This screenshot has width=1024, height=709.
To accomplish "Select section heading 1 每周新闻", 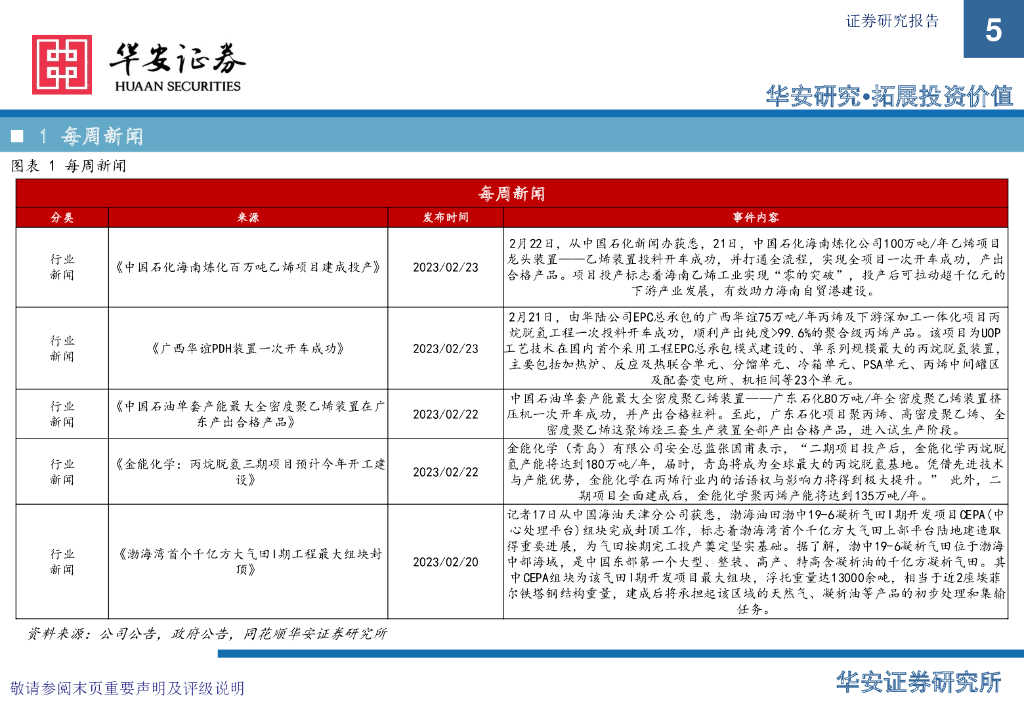I will click(91, 136).
